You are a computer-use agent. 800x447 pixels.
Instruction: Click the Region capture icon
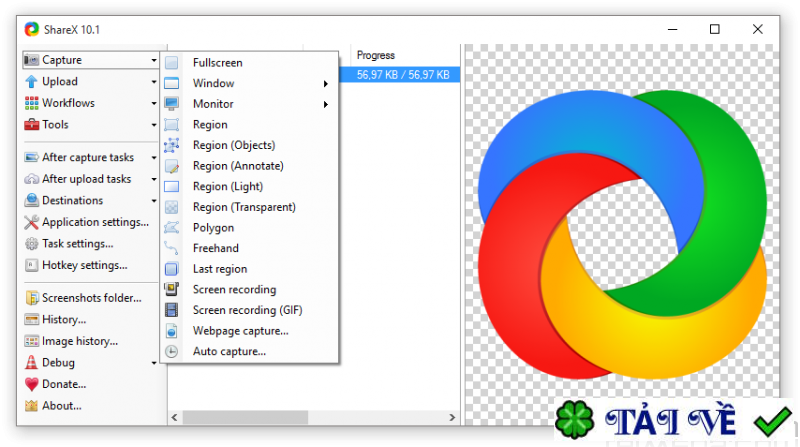coord(171,125)
